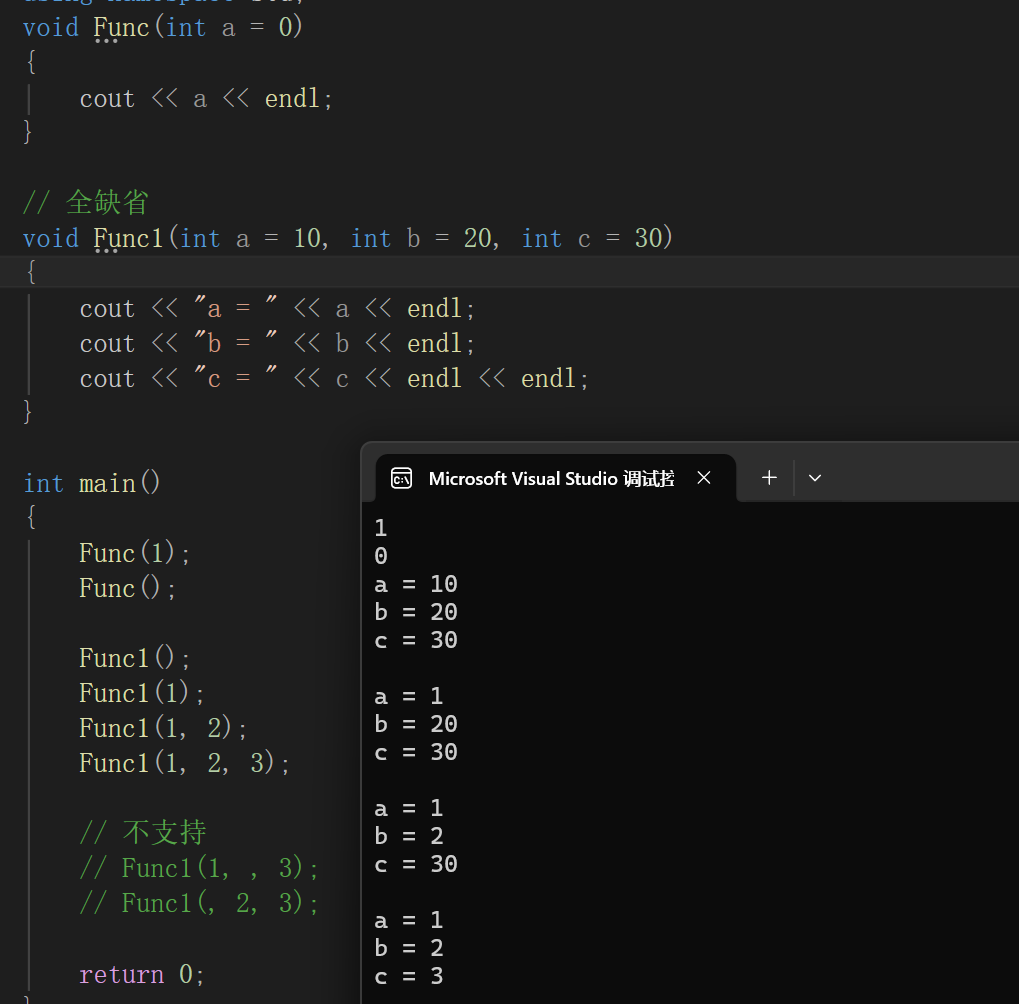Click console output line 'c = 3'

(x=409, y=976)
